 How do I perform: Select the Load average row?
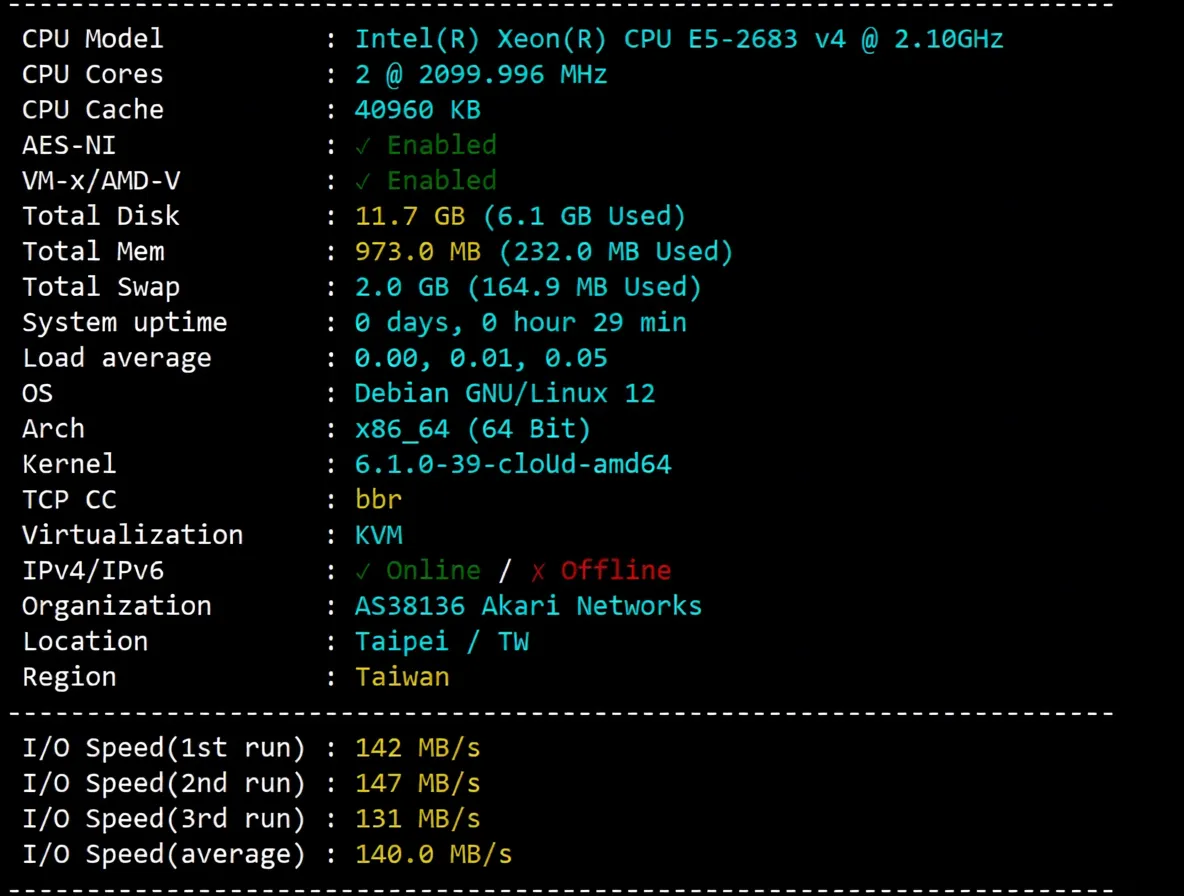click(350, 357)
